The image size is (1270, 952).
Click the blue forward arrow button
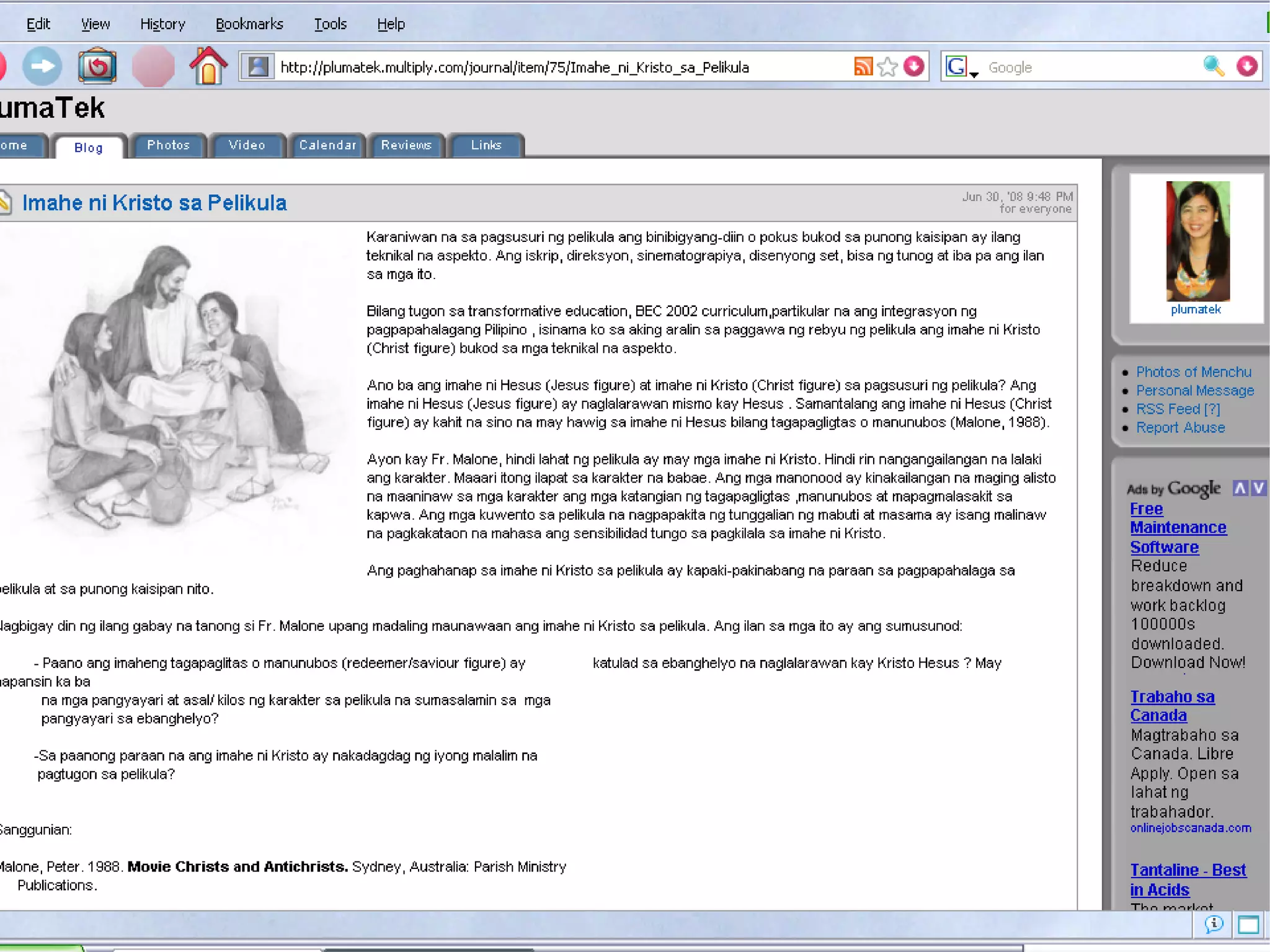(42, 66)
